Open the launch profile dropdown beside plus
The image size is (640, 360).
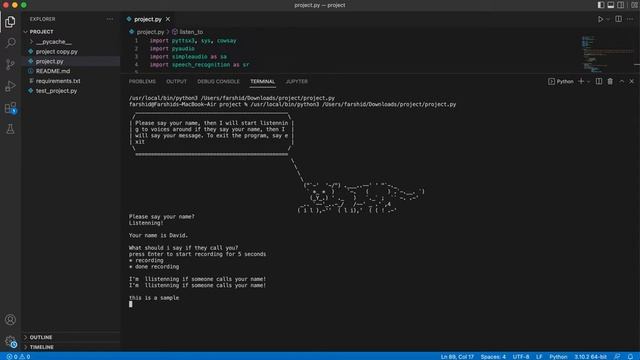(588, 82)
